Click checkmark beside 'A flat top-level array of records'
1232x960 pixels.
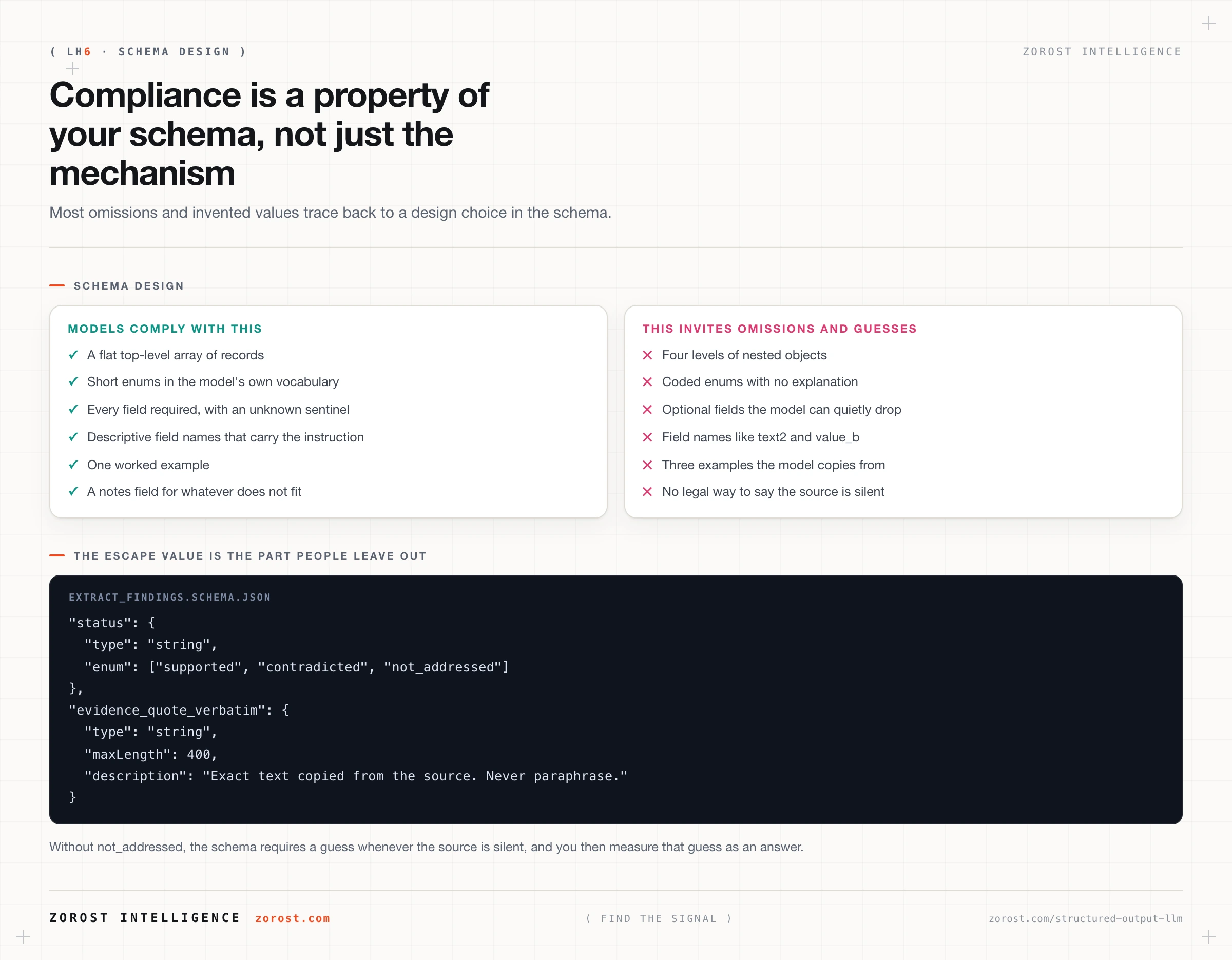73,355
